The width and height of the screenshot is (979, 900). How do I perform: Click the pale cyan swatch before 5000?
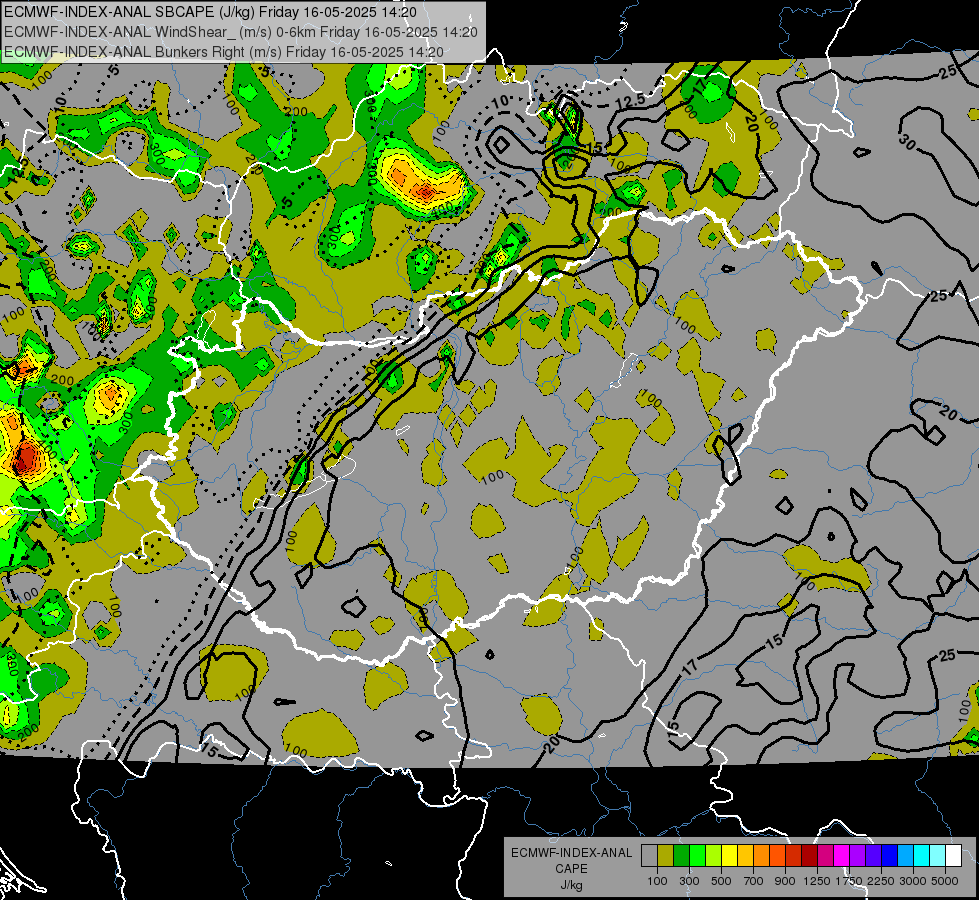point(938,855)
